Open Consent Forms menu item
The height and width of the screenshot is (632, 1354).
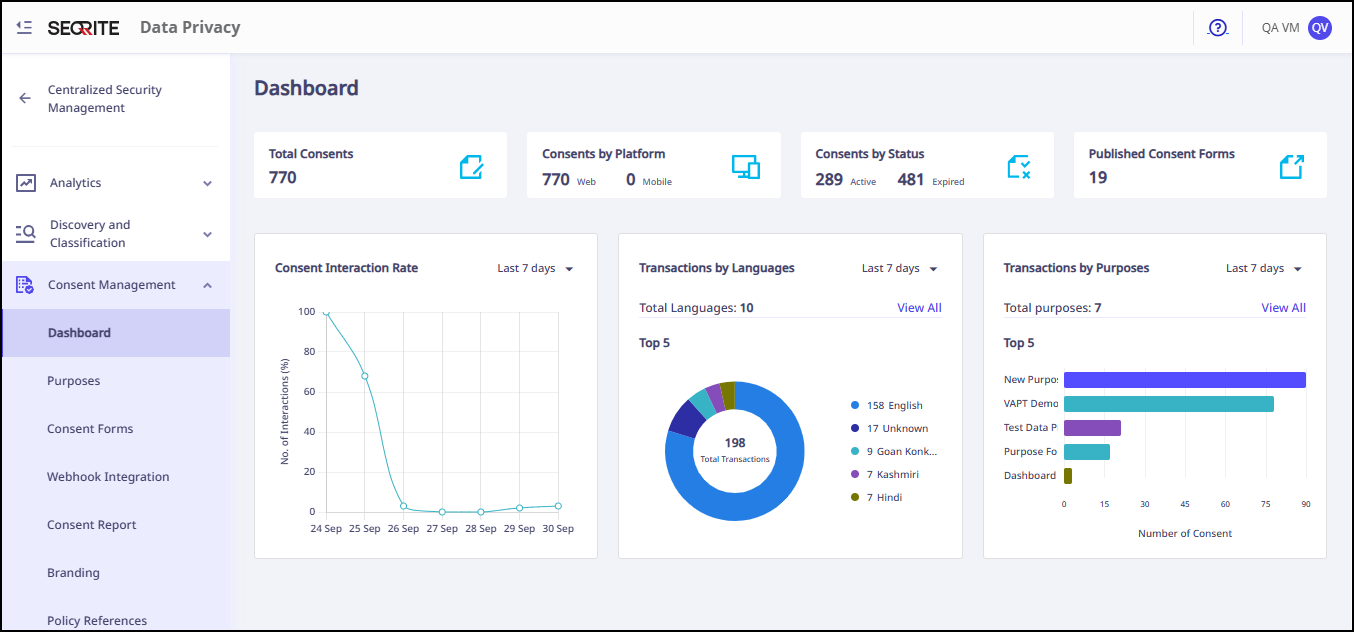coord(90,429)
